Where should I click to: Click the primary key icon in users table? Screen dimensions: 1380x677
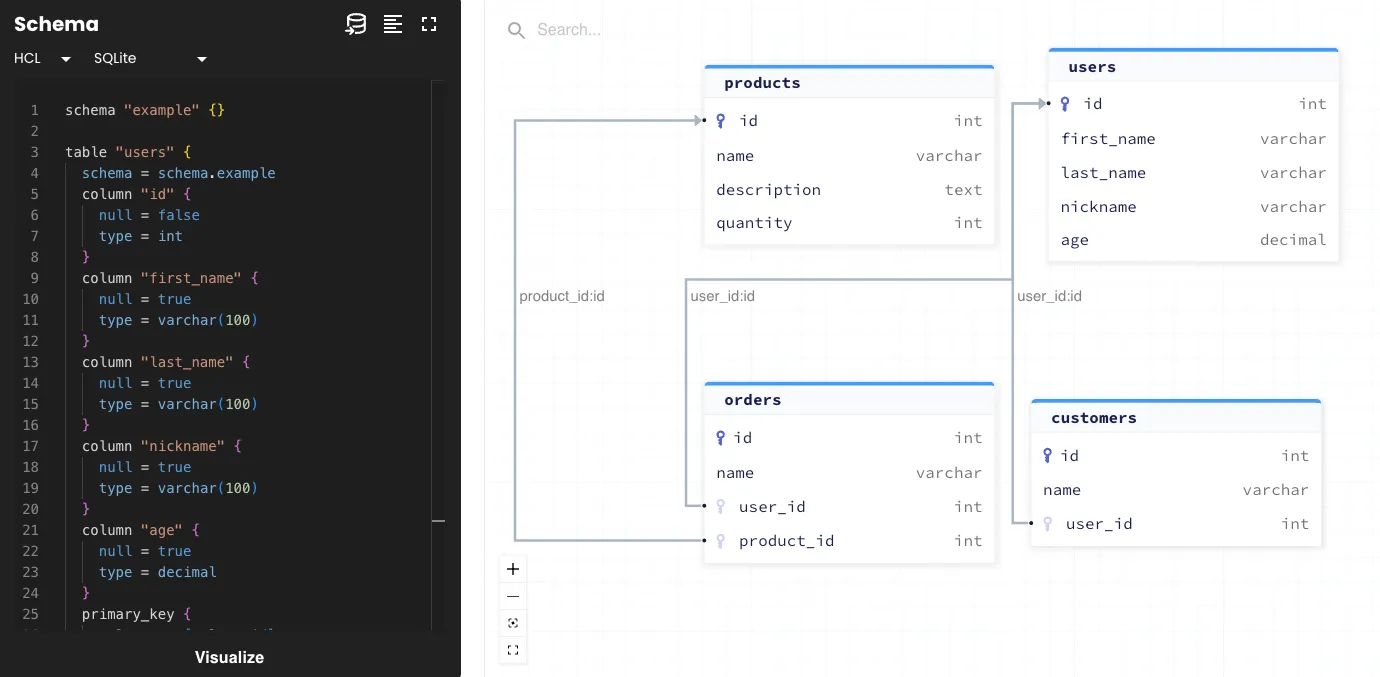point(1065,104)
